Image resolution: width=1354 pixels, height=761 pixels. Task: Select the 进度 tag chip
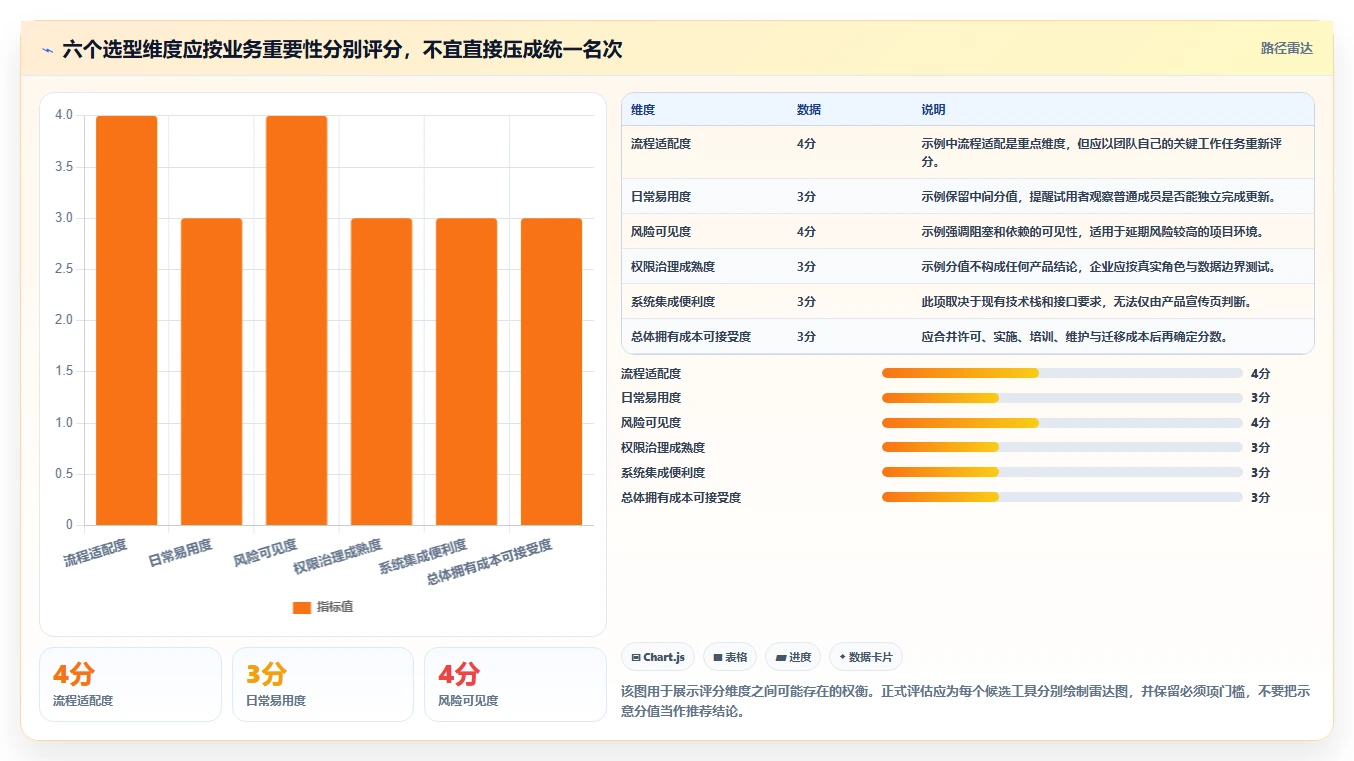tap(793, 657)
